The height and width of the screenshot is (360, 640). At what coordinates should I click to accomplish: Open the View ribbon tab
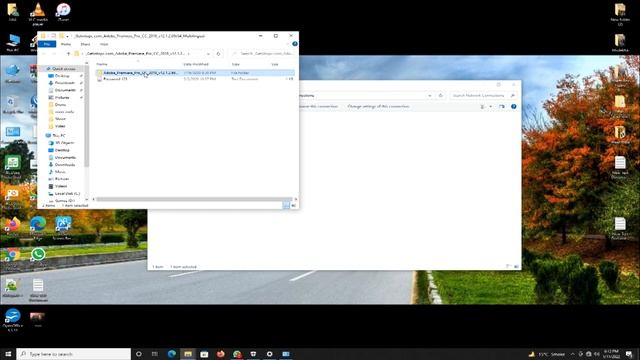click(104, 44)
